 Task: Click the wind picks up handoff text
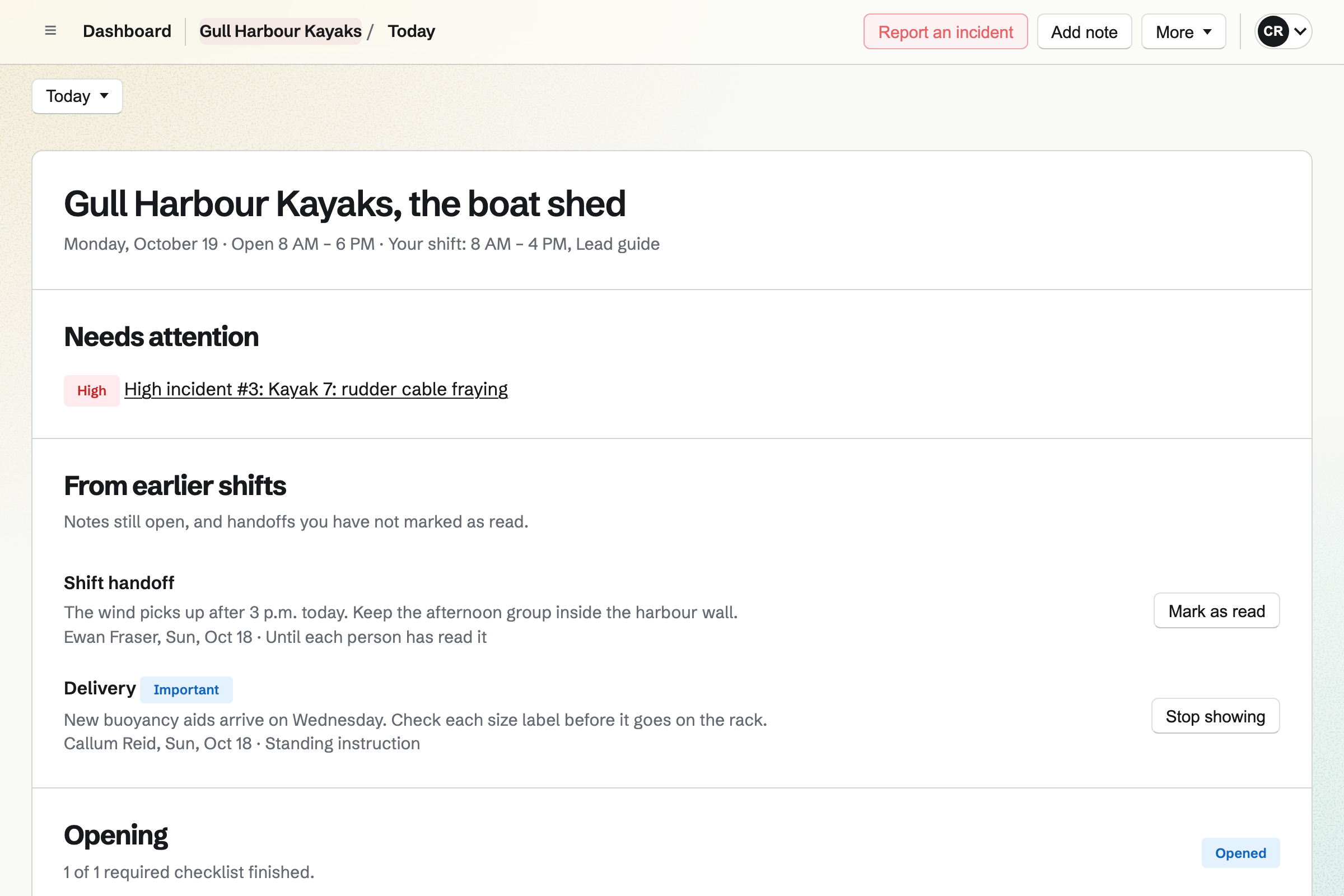tap(400, 613)
